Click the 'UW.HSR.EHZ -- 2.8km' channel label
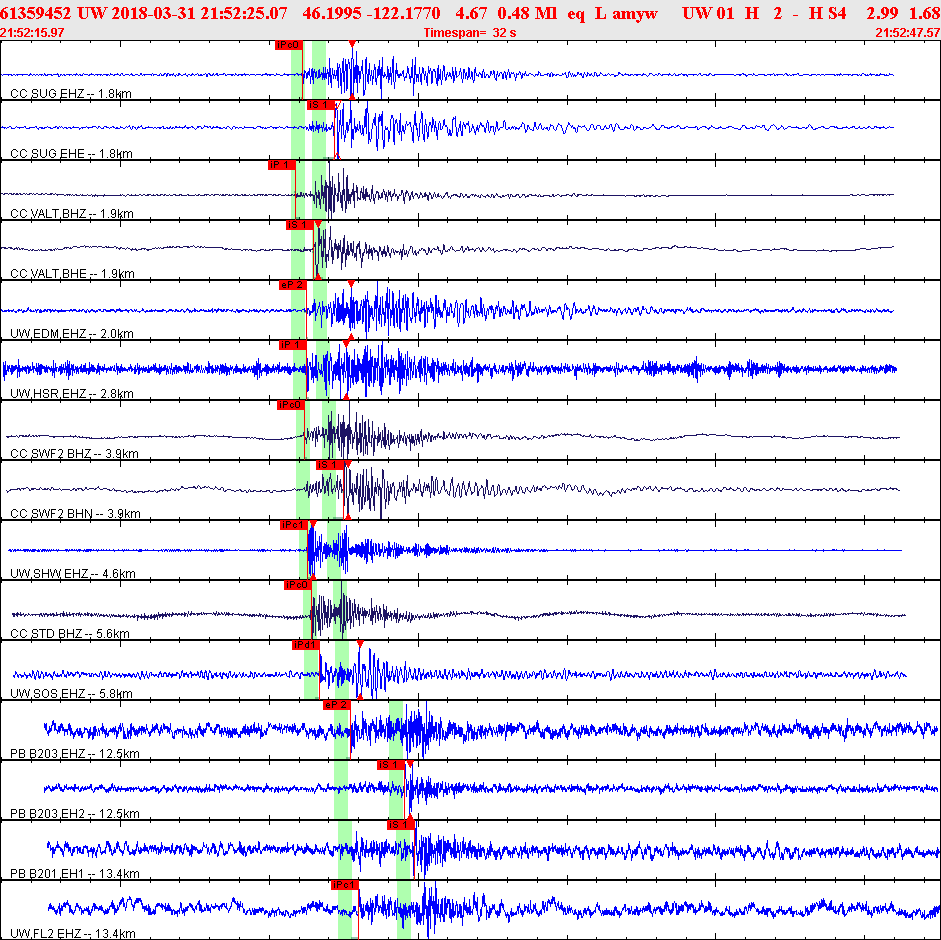The width and height of the screenshot is (941, 940). pos(72,394)
